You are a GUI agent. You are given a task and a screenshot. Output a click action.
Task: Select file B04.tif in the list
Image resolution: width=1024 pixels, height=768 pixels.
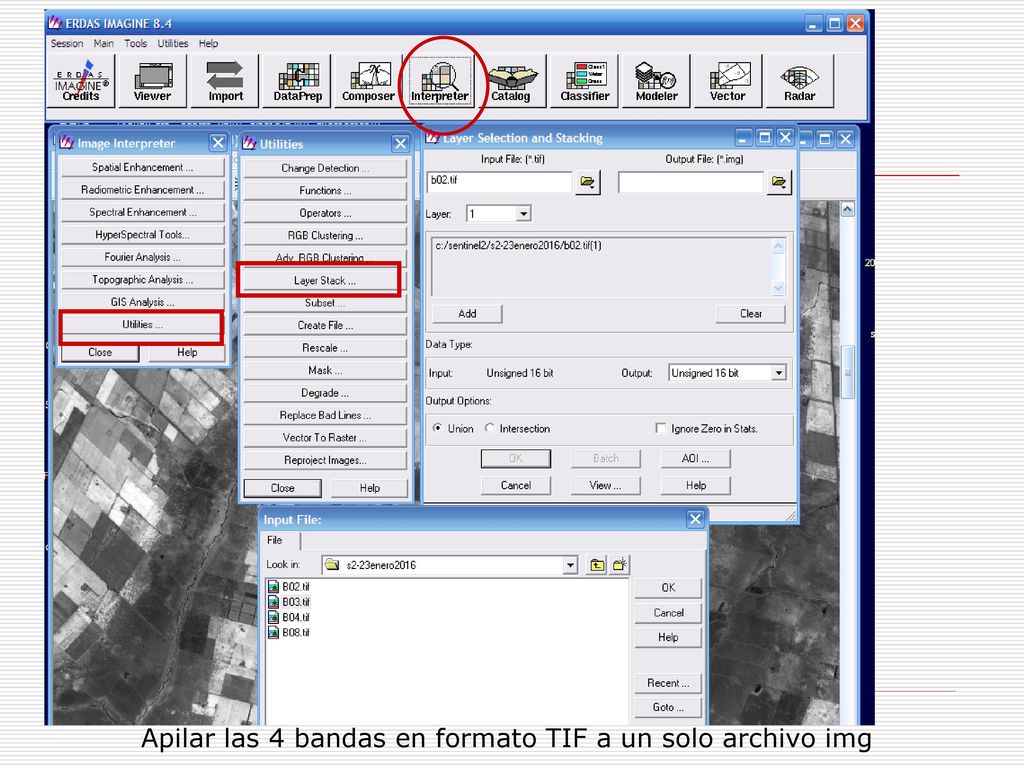pos(289,617)
